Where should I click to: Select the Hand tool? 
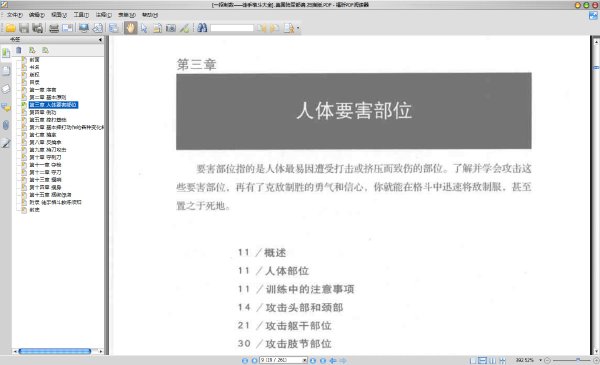click(130, 28)
